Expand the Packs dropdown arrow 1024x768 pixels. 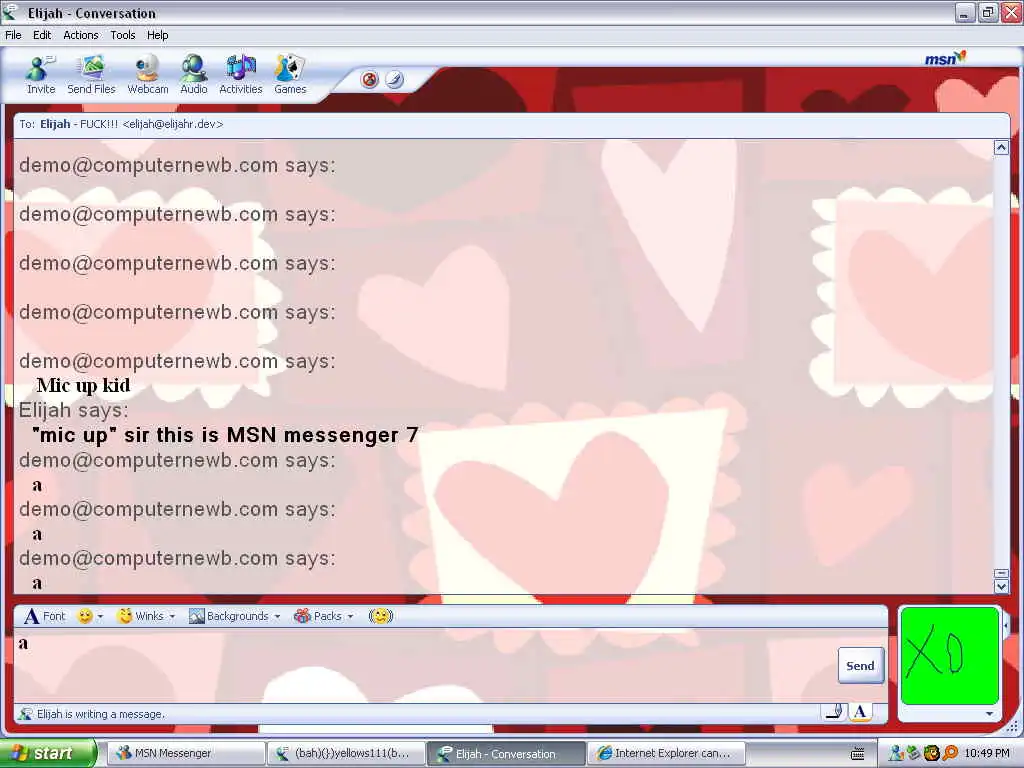[x=350, y=616]
